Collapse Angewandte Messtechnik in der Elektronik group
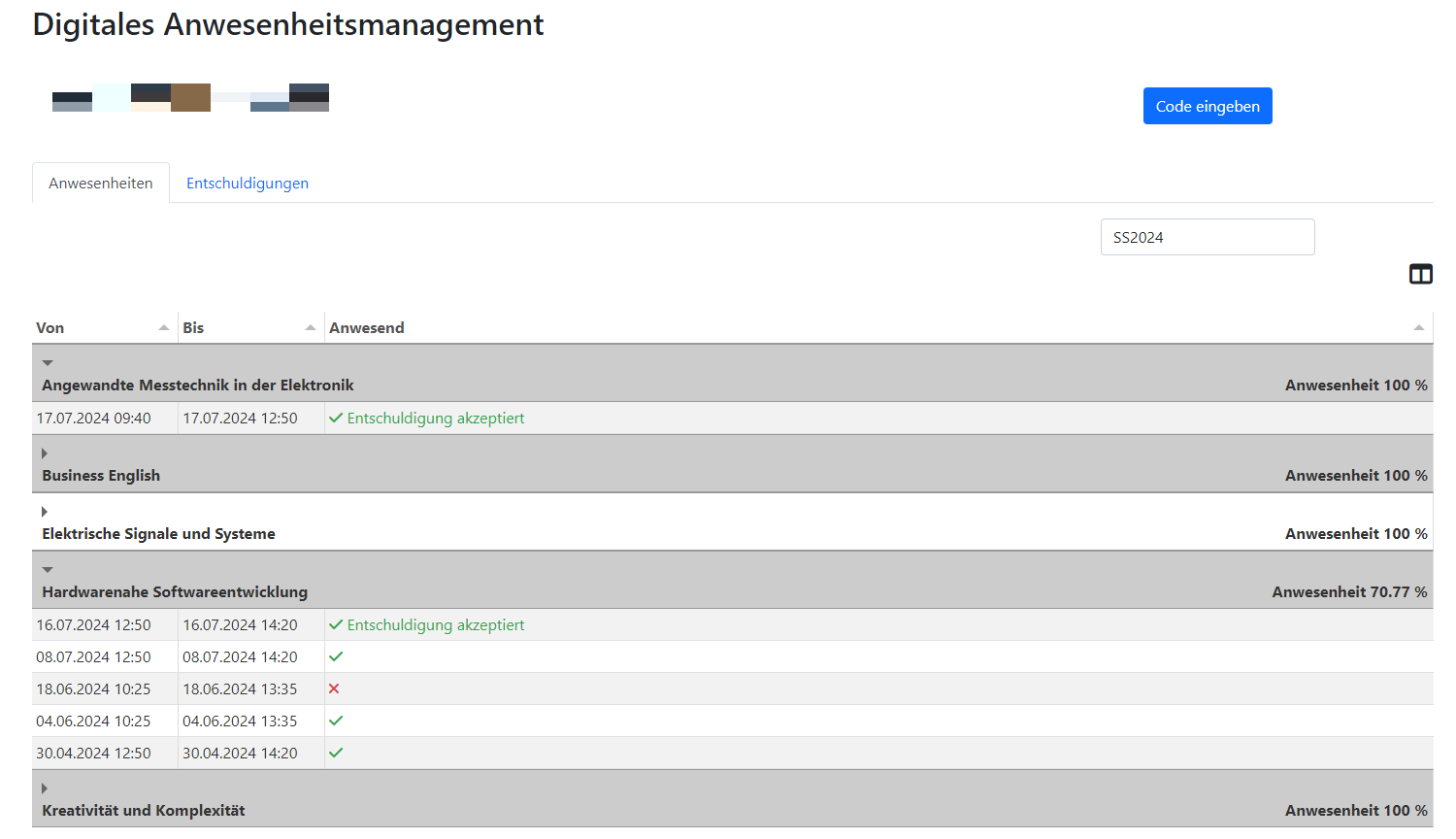 [x=48, y=363]
